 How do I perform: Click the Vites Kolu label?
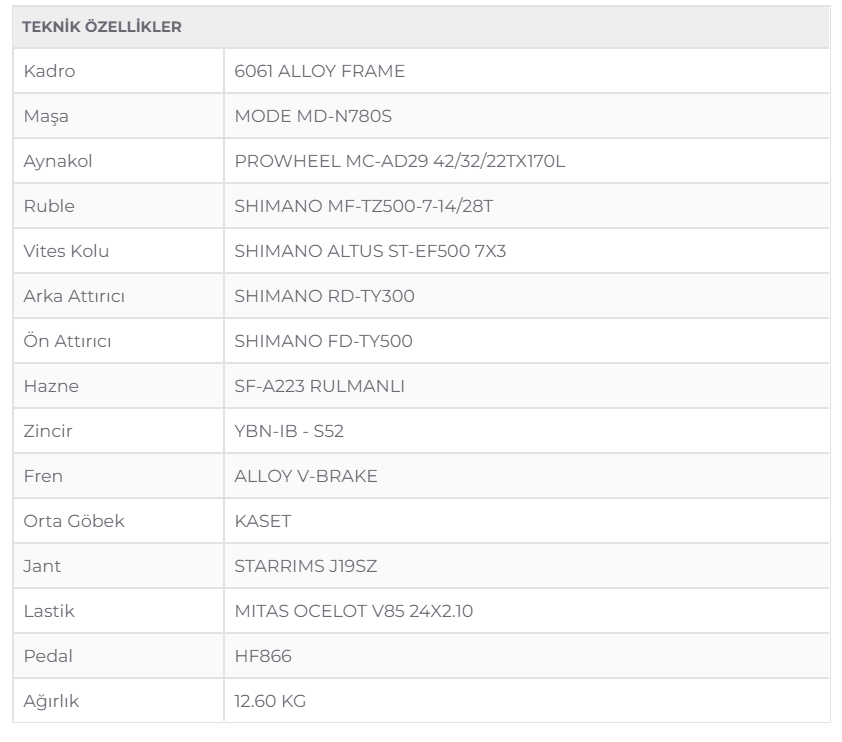[x=66, y=251]
